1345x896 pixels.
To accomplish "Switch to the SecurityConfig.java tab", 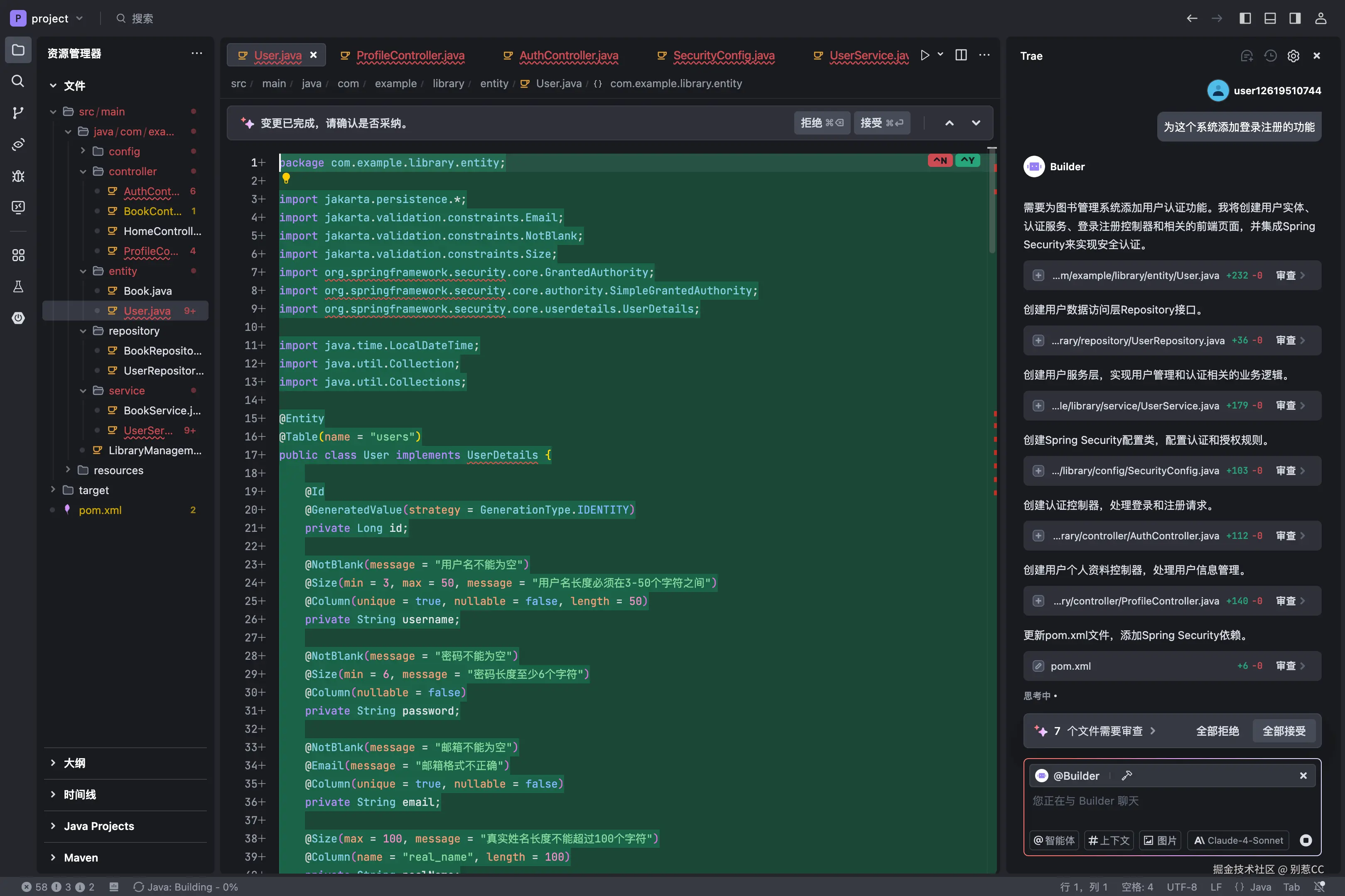I will click(x=723, y=55).
